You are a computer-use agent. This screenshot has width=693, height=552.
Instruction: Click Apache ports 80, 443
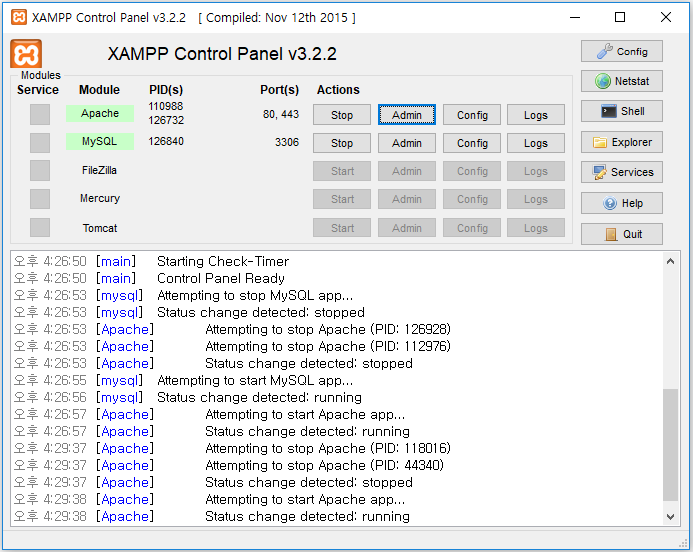coord(281,114)
